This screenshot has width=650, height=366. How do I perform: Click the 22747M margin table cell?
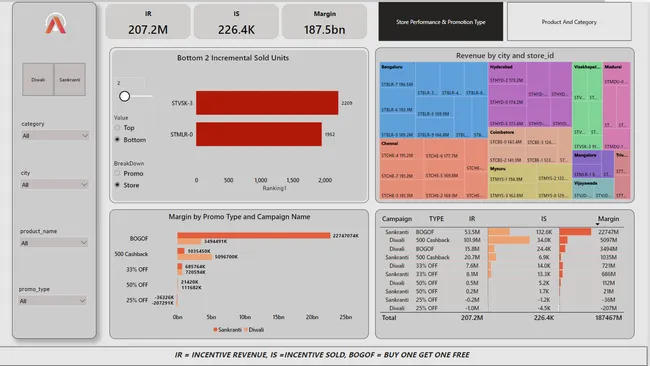(x=608, y=232)
